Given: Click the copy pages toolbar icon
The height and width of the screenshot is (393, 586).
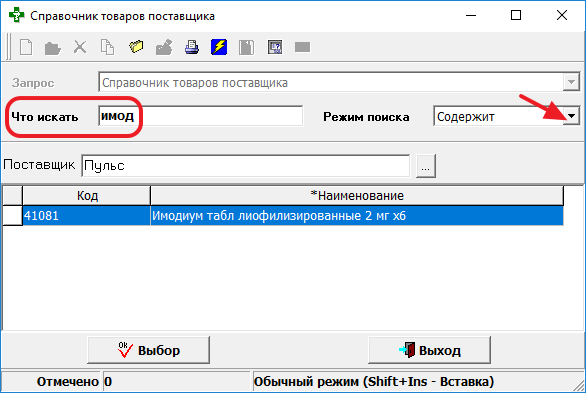Looking at the screenshot, I should click(107, 47).
